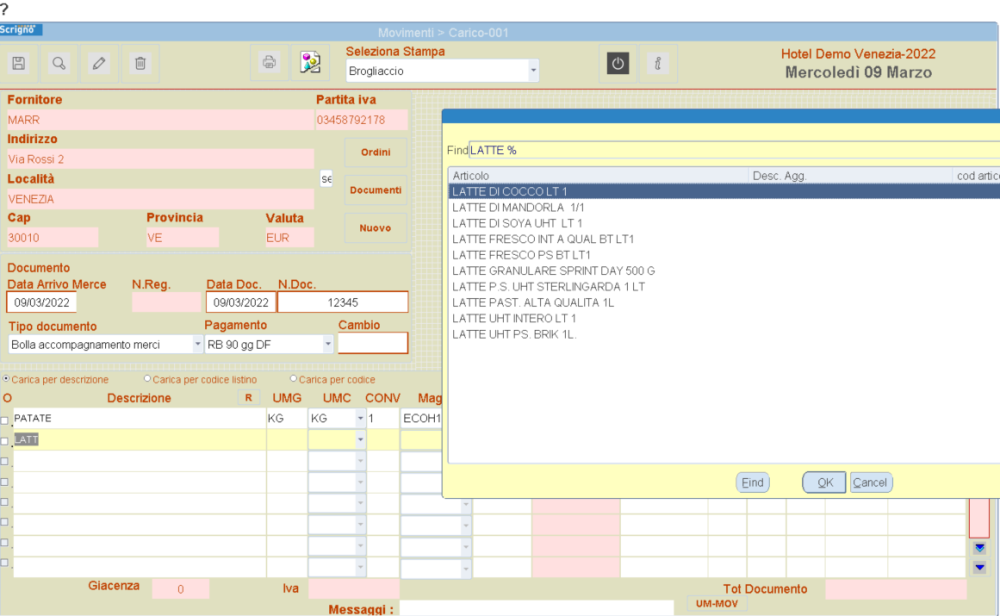
Task: Select Carica per descrizione radio button
Action: 6,379
